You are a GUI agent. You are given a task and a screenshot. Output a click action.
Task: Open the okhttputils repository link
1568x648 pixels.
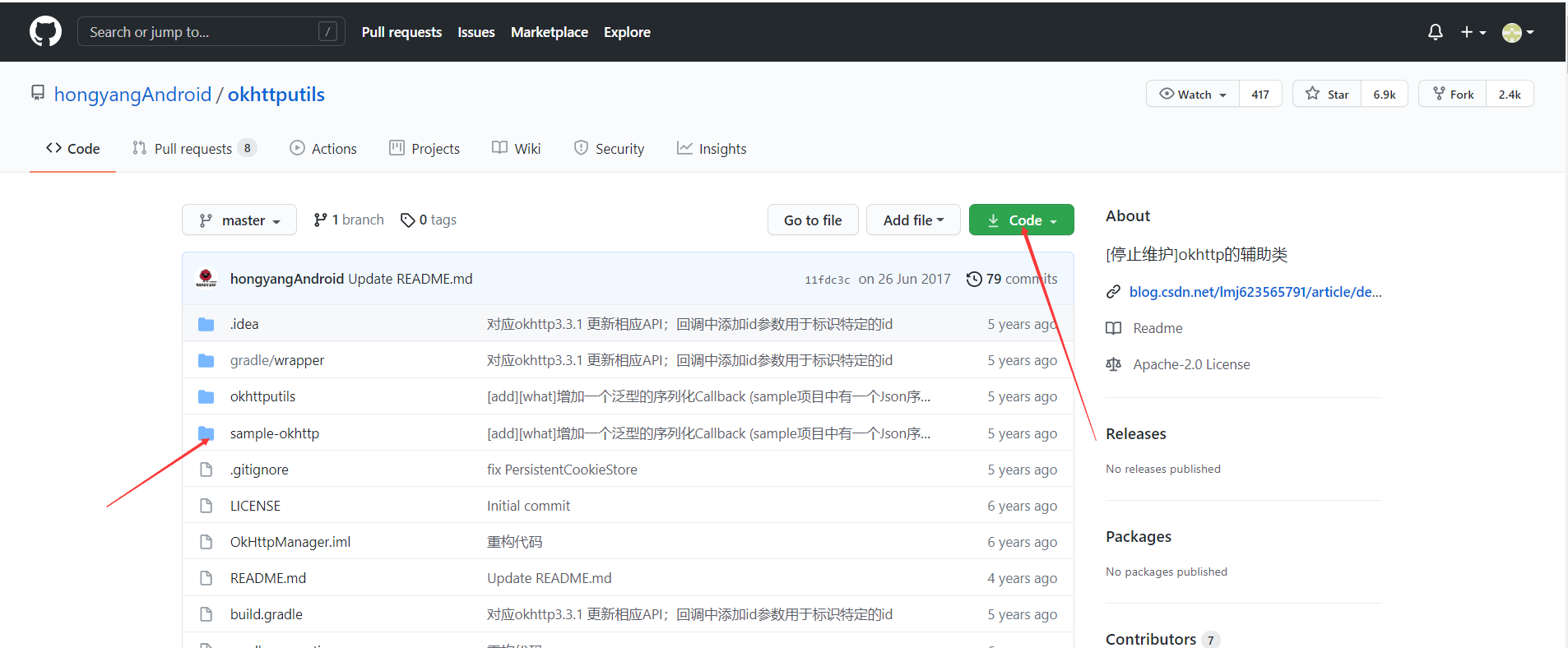tap(276, 95)
